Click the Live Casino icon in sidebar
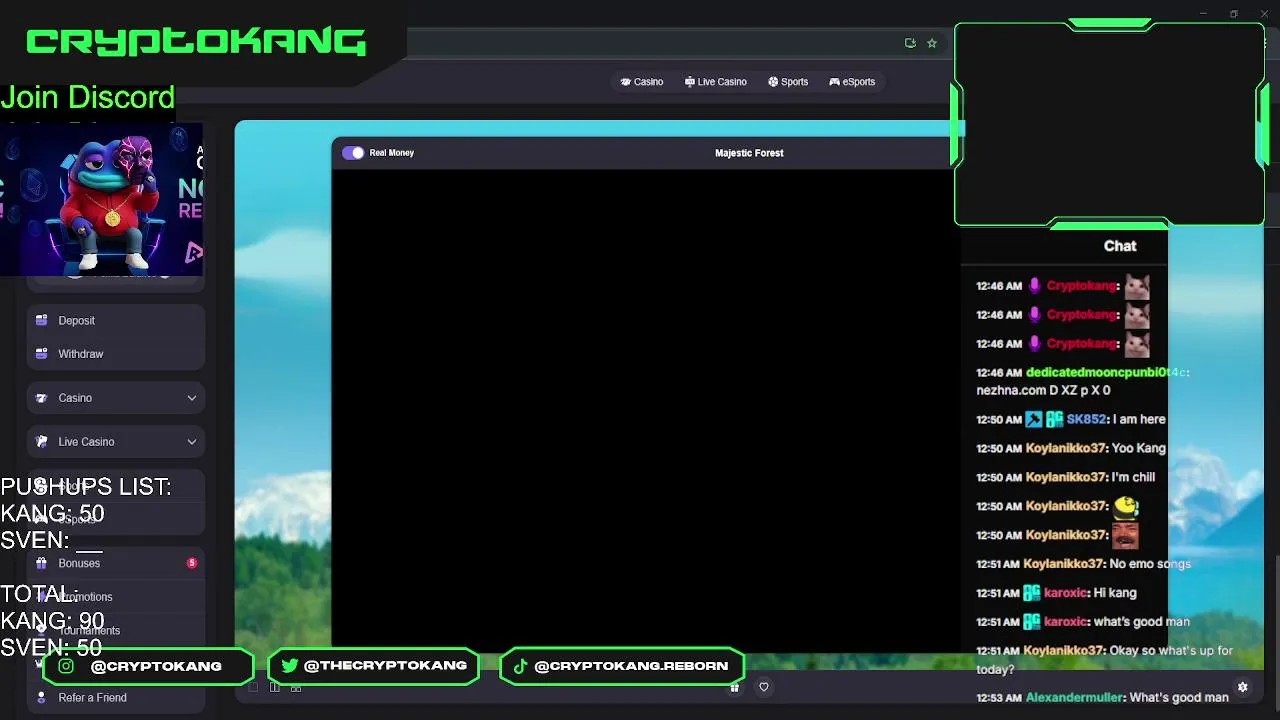This screenshot has width=1280, height=720. point(41,442)
